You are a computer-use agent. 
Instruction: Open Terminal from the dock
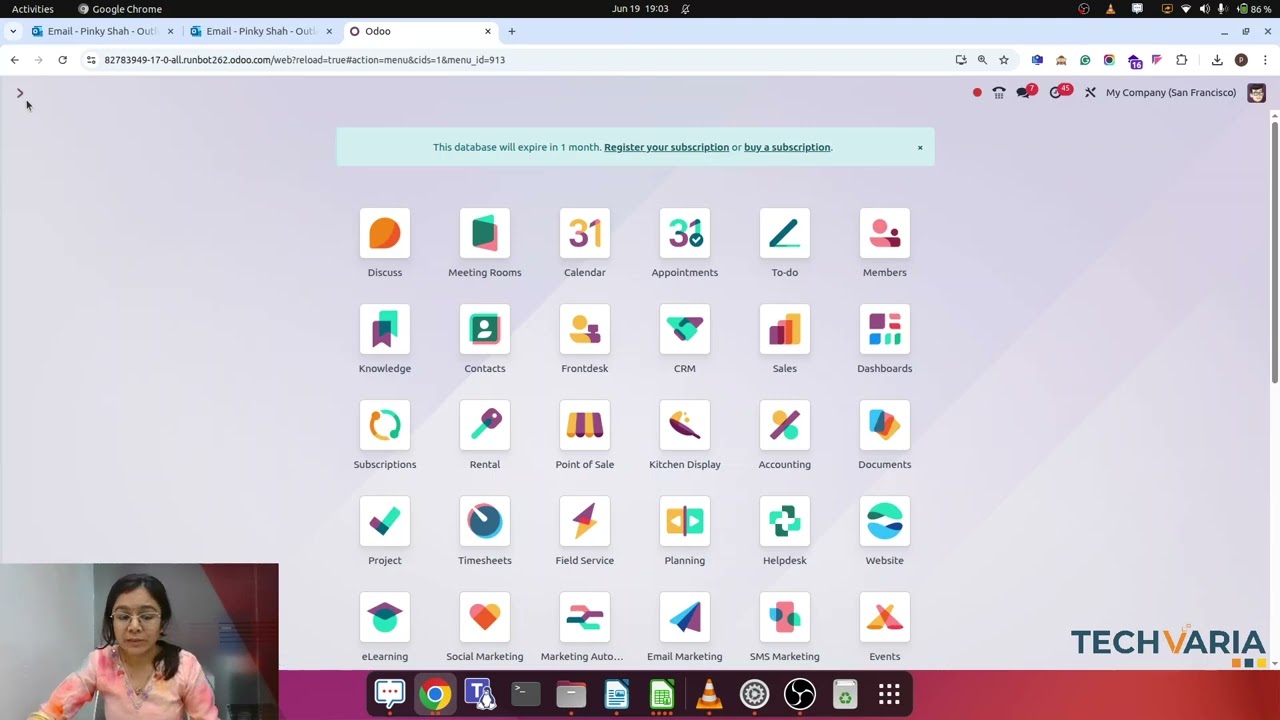click(x=525, y=694)
